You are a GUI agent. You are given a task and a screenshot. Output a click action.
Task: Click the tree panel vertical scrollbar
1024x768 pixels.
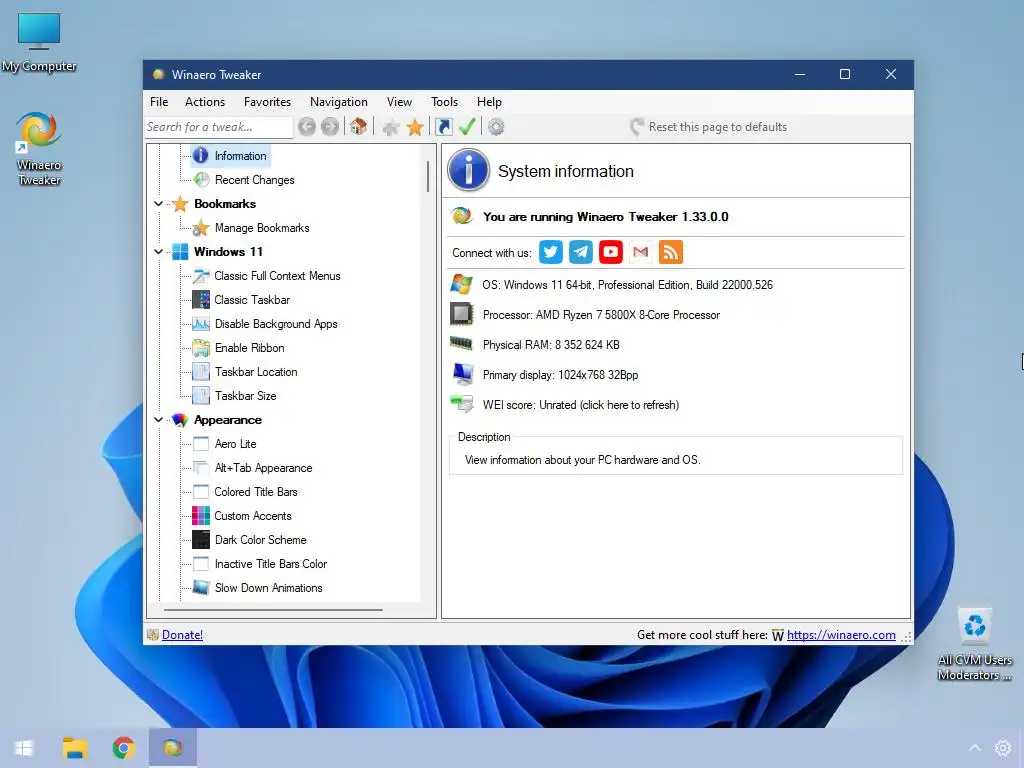428,176
